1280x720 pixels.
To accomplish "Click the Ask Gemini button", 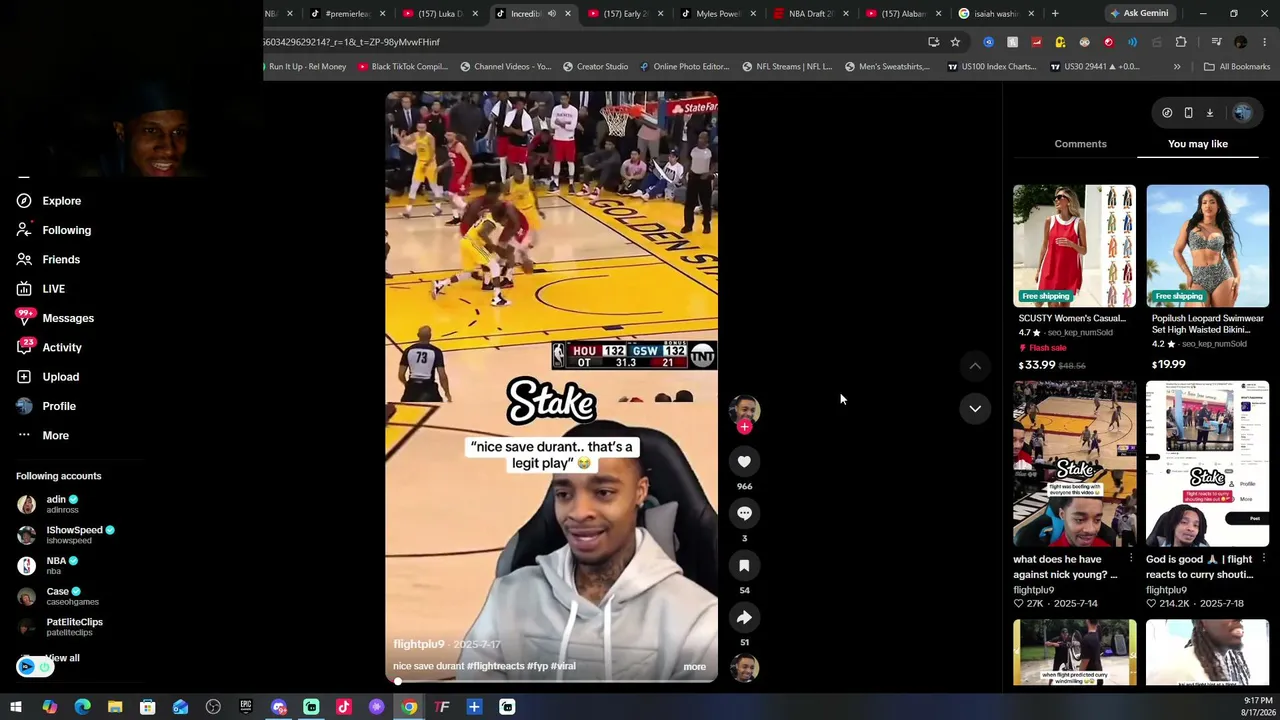I will pos(1138,14).
